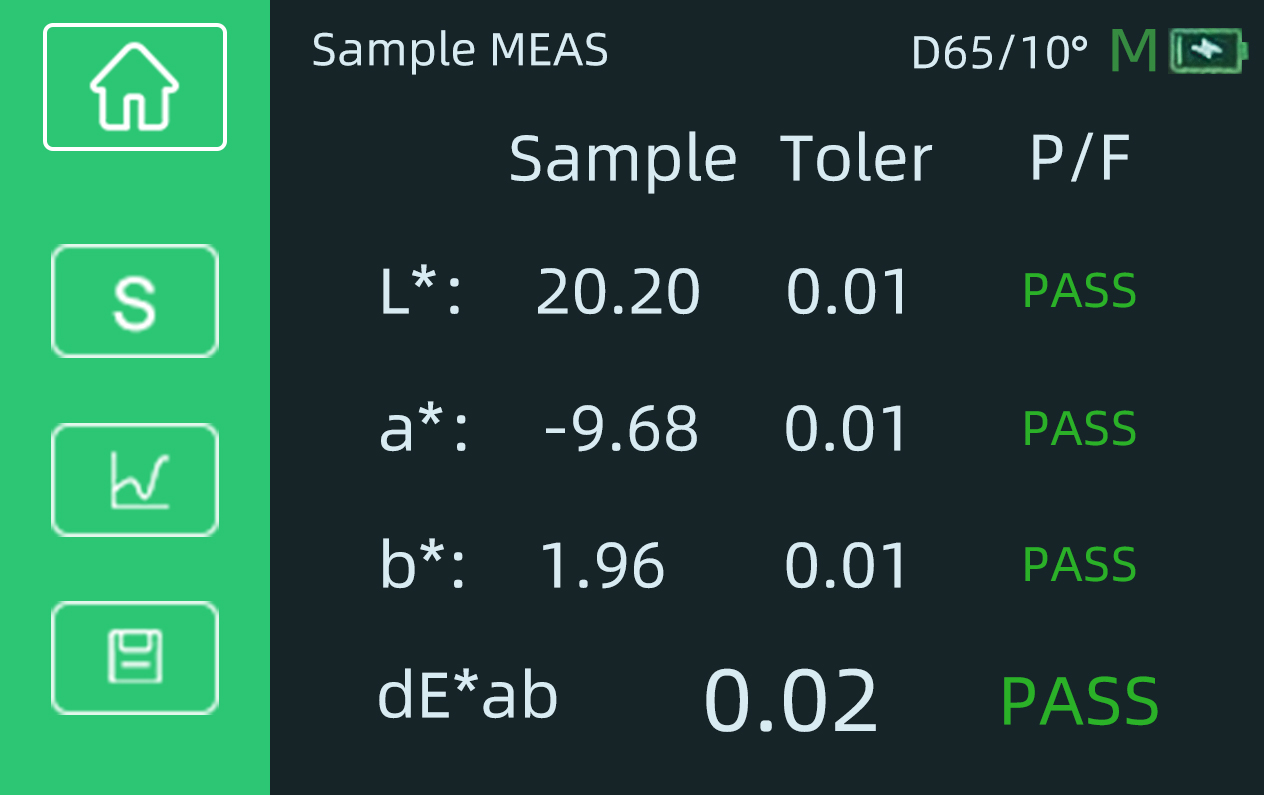
Task: Edit the b* tolerance value
Action: click(847, 565)
